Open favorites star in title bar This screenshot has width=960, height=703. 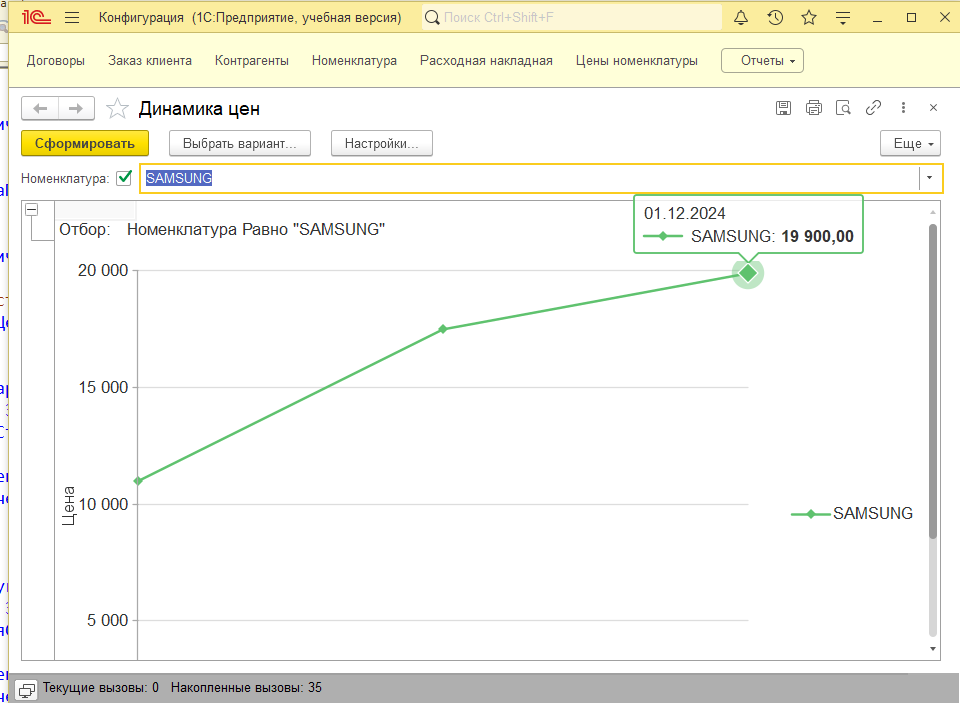click(809, 18)
